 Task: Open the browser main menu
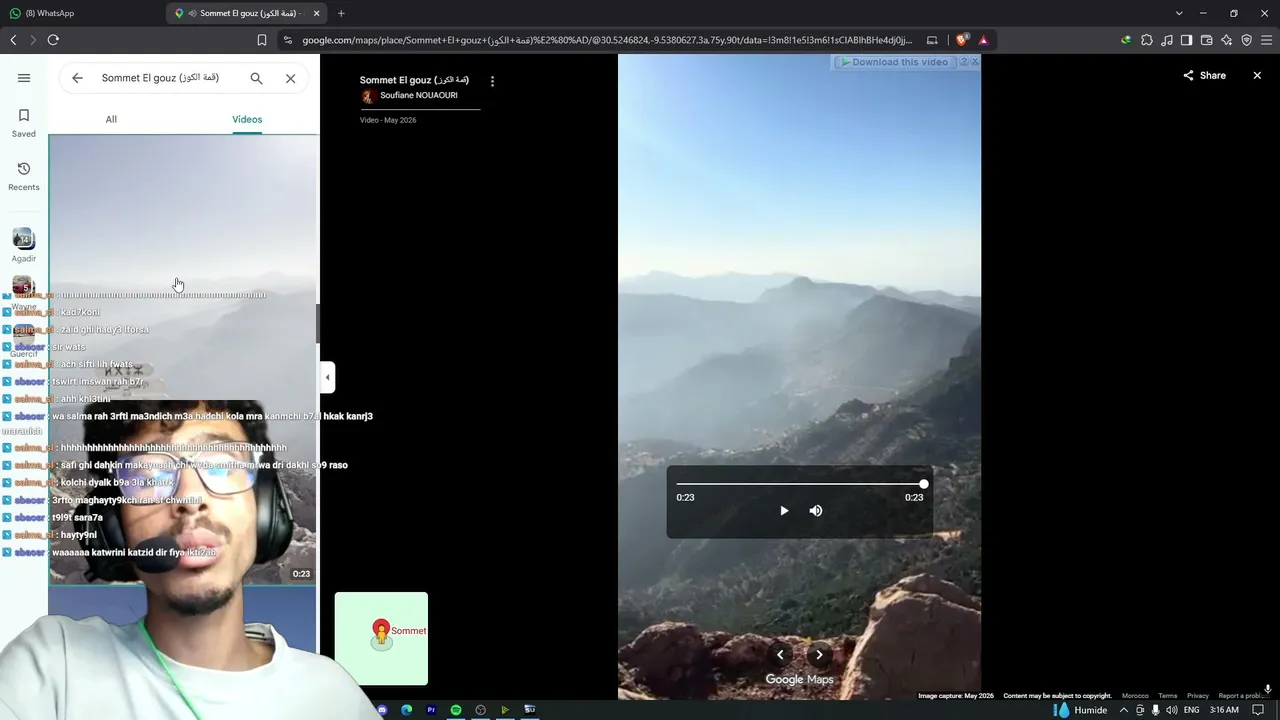click(1266, 40)
